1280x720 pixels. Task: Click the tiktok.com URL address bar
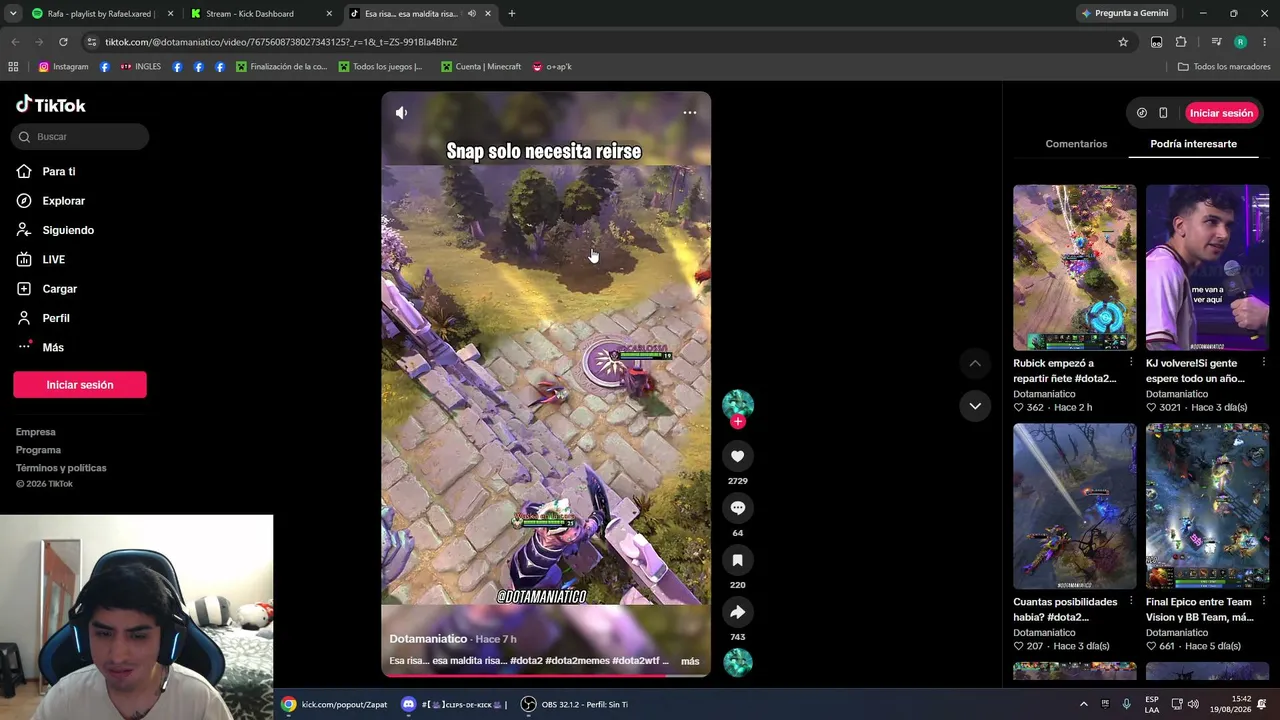coord(600,42)
